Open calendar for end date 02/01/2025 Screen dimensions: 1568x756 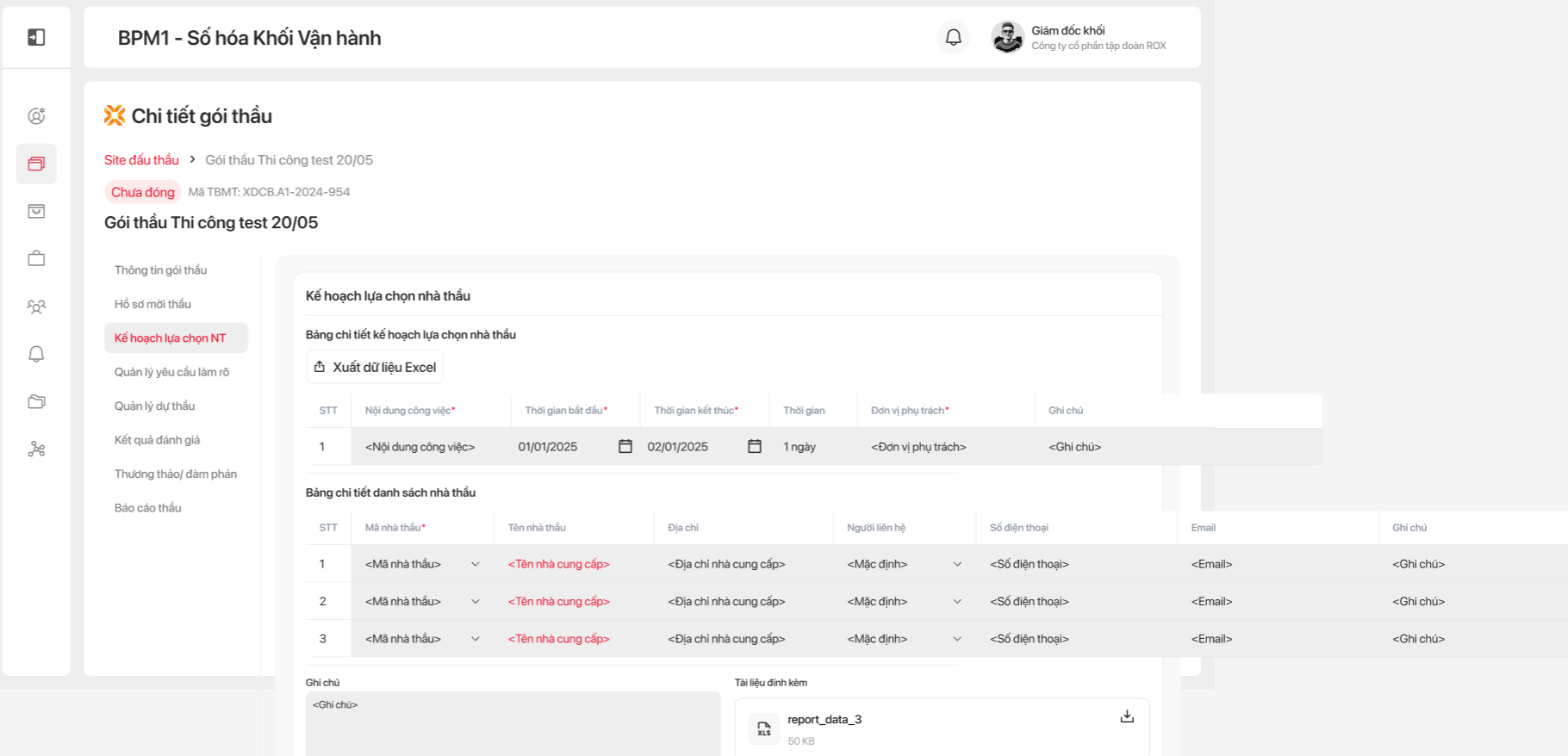(755, 446)
